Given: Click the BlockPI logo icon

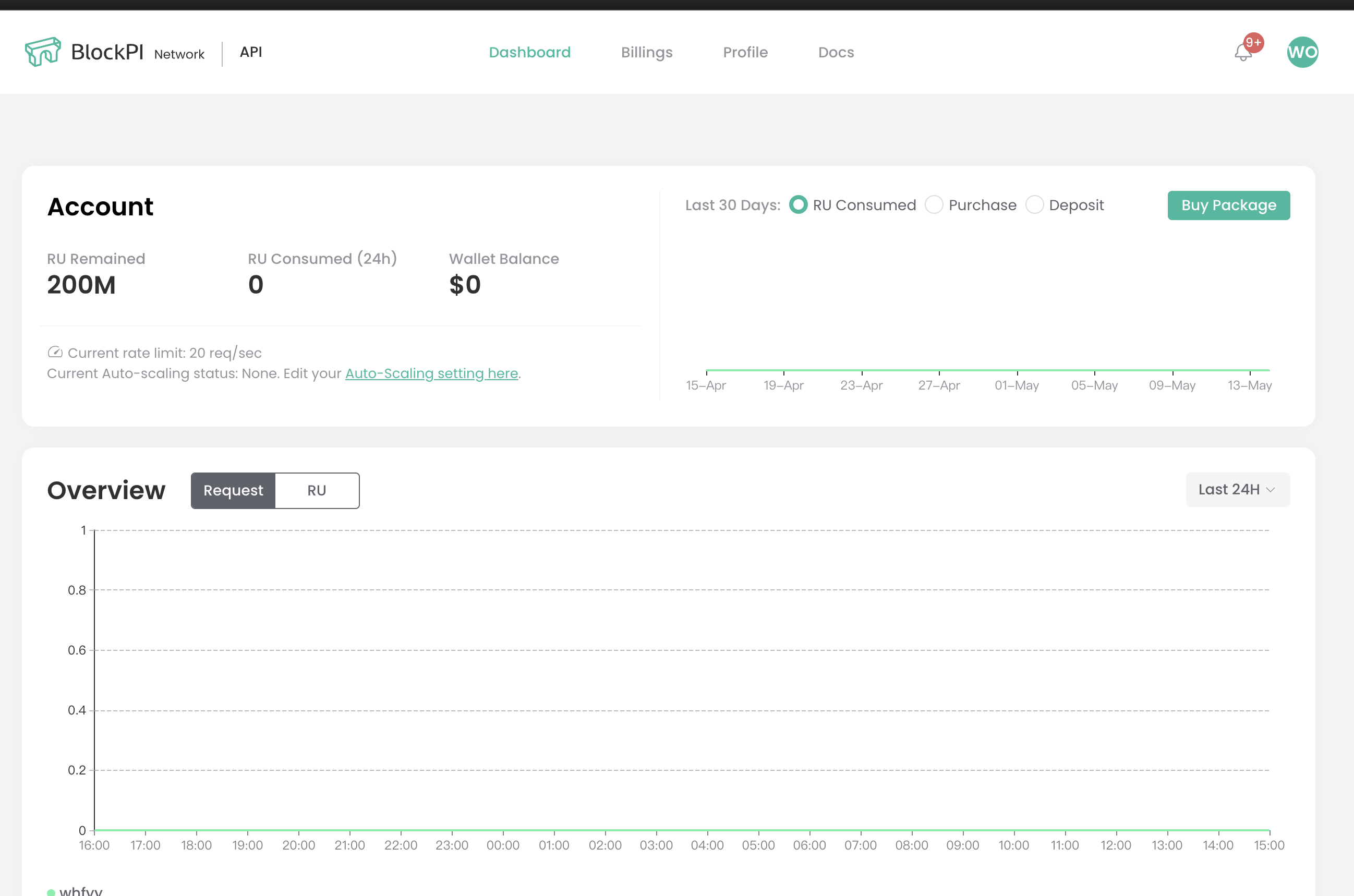Looking at the screenshot, I should tap(43, 52).
